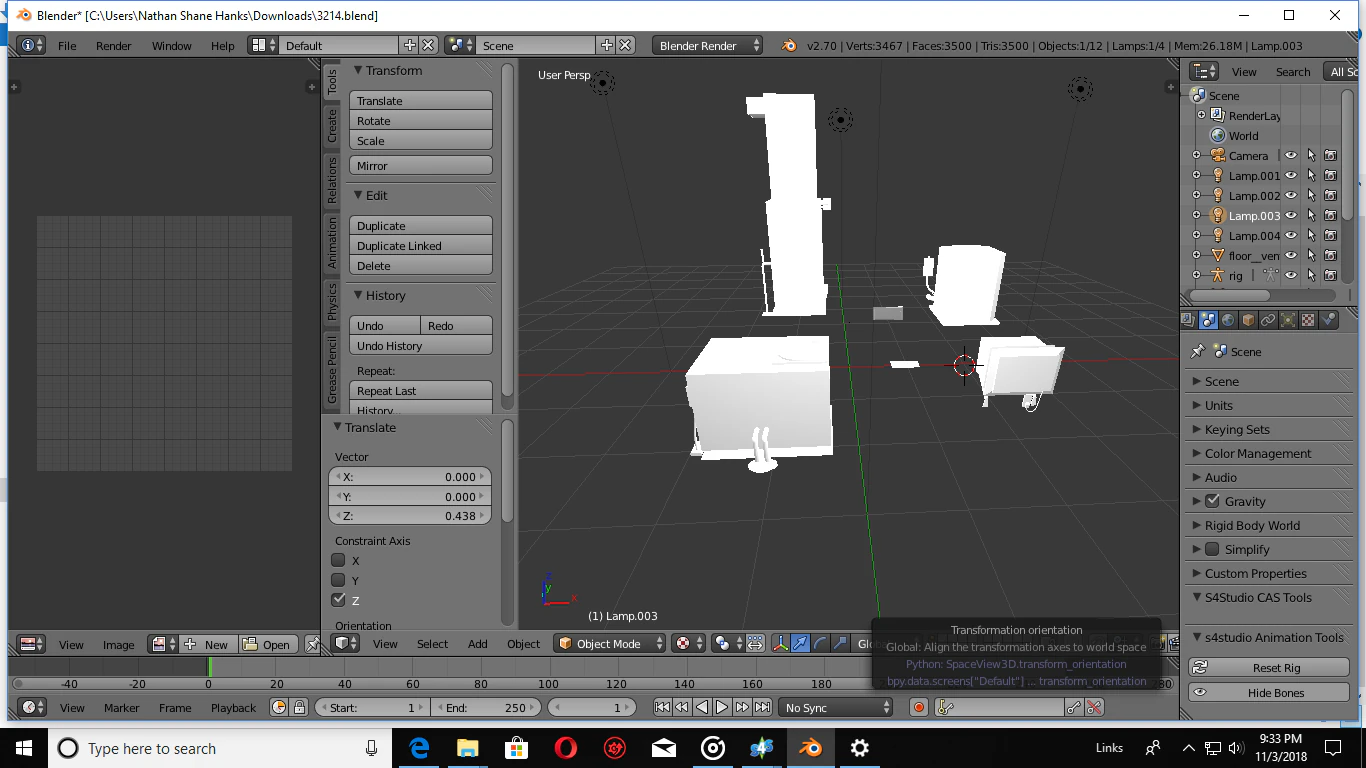Lock time to other windows in timeline

click(299, 707)
